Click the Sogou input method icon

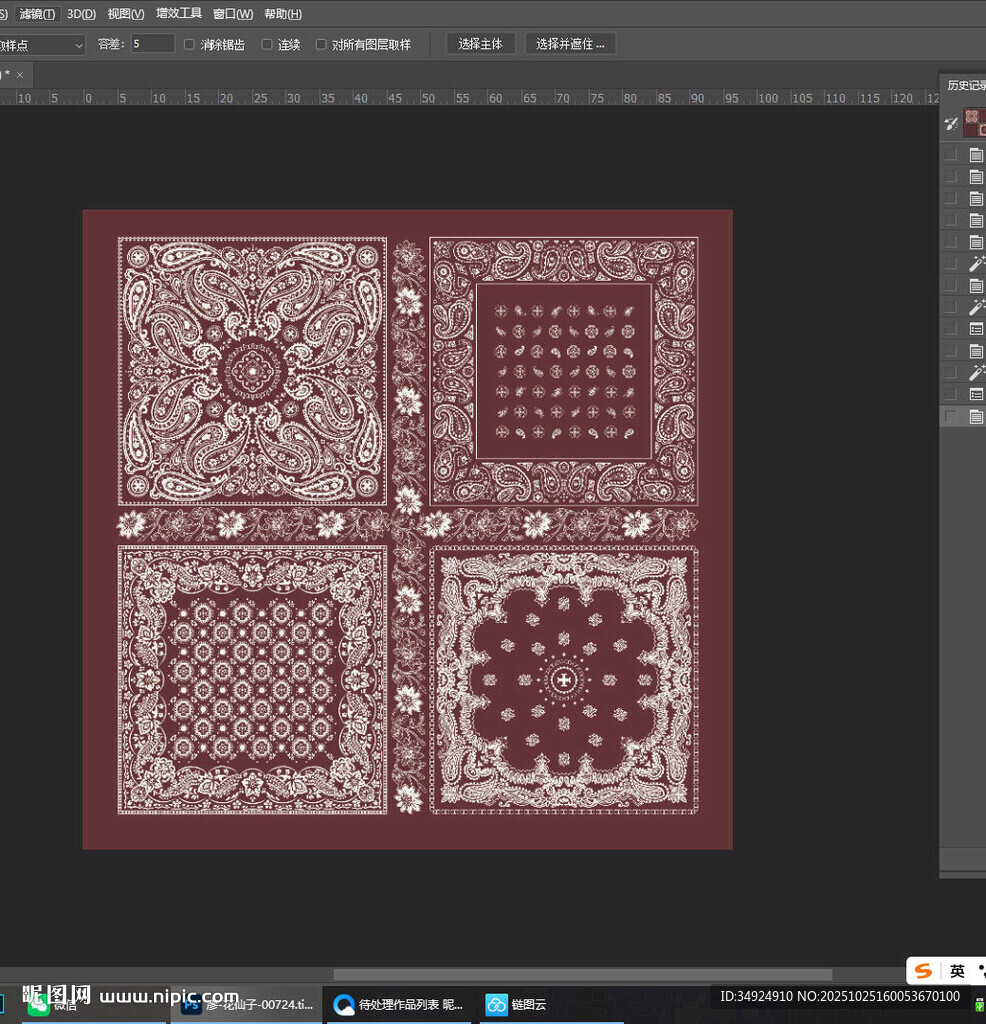tap(923, 971)
